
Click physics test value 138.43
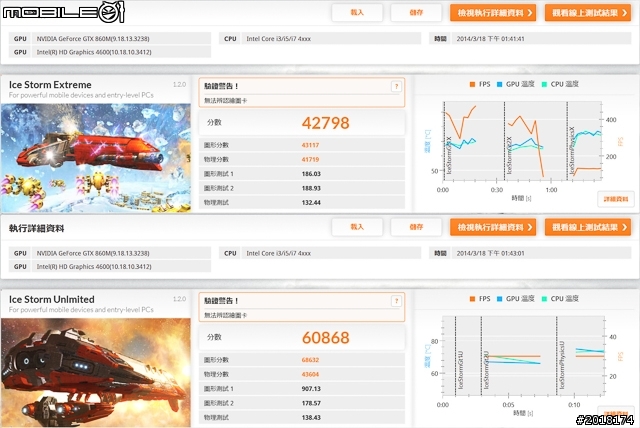click(311, 417)
